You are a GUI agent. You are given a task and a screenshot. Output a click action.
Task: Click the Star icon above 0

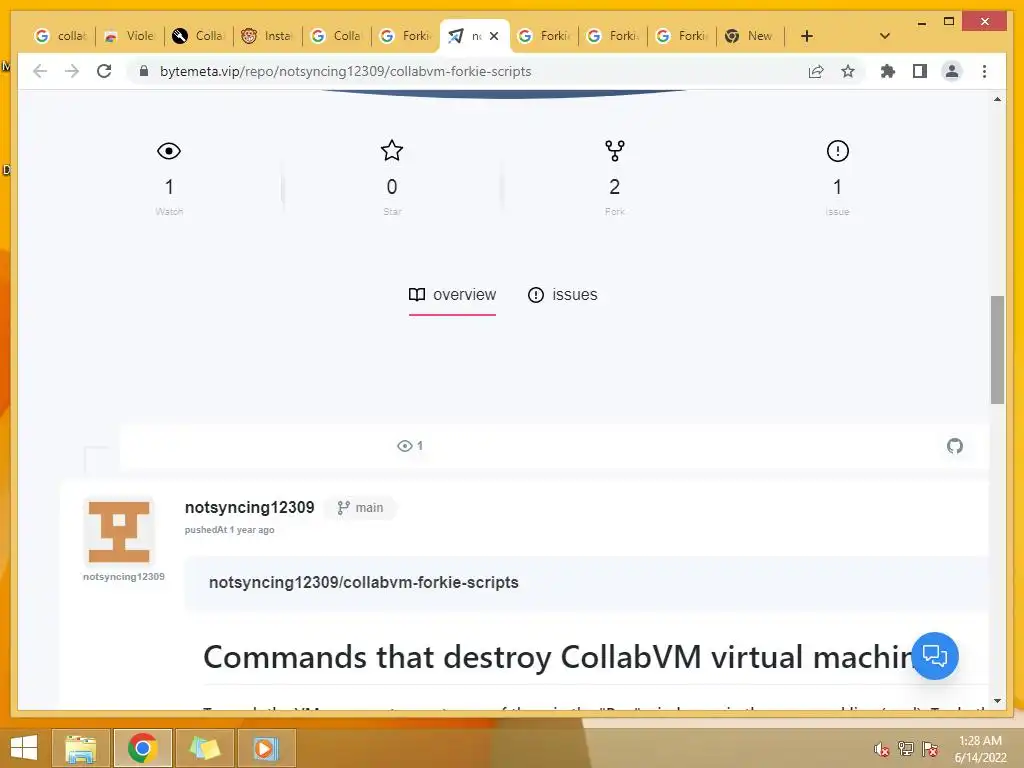tap(392, 150)
